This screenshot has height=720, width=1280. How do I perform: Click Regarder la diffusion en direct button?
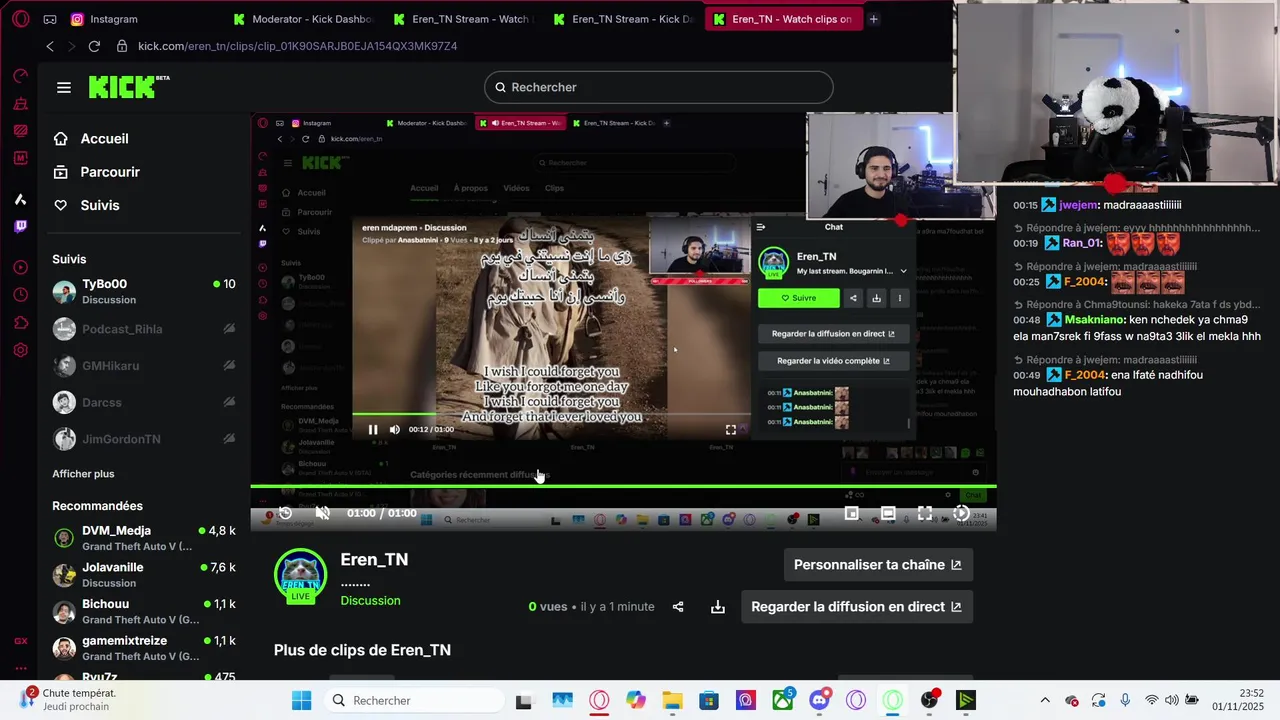pos(856,607)
